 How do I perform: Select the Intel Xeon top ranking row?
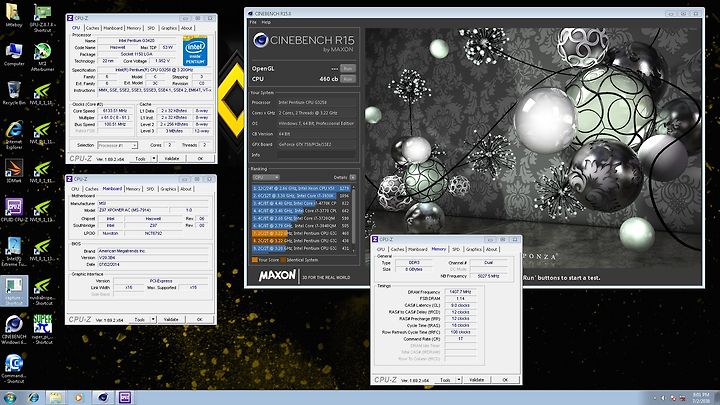[x=301, y=188]
